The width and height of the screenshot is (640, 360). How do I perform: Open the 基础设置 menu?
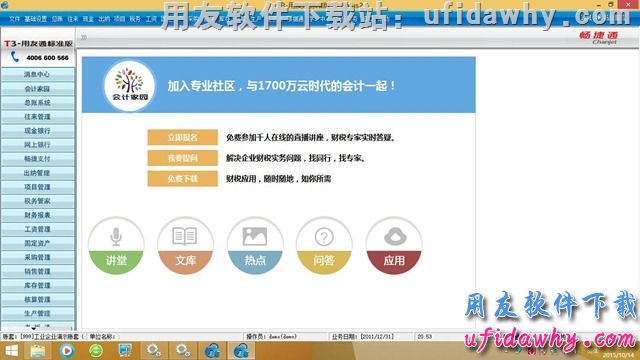point(36,19)
